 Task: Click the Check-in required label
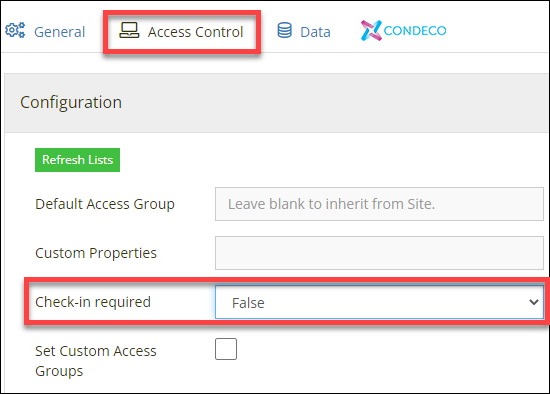click(x=93, y=302)
